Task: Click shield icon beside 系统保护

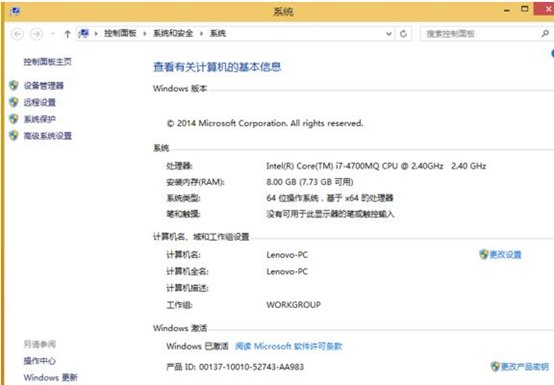Action: 13,119
